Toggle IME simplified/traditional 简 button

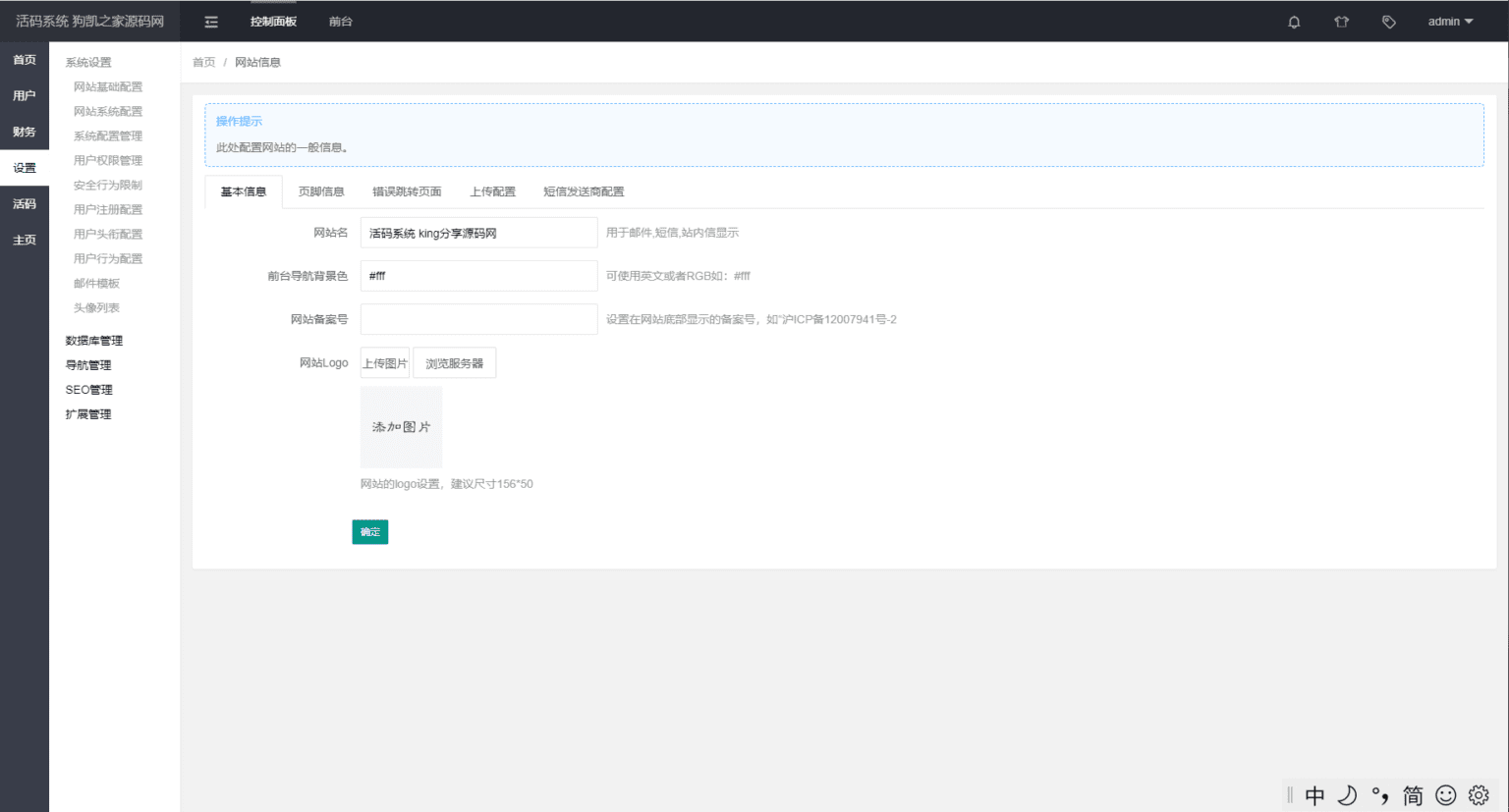(x=1413, y=795)
